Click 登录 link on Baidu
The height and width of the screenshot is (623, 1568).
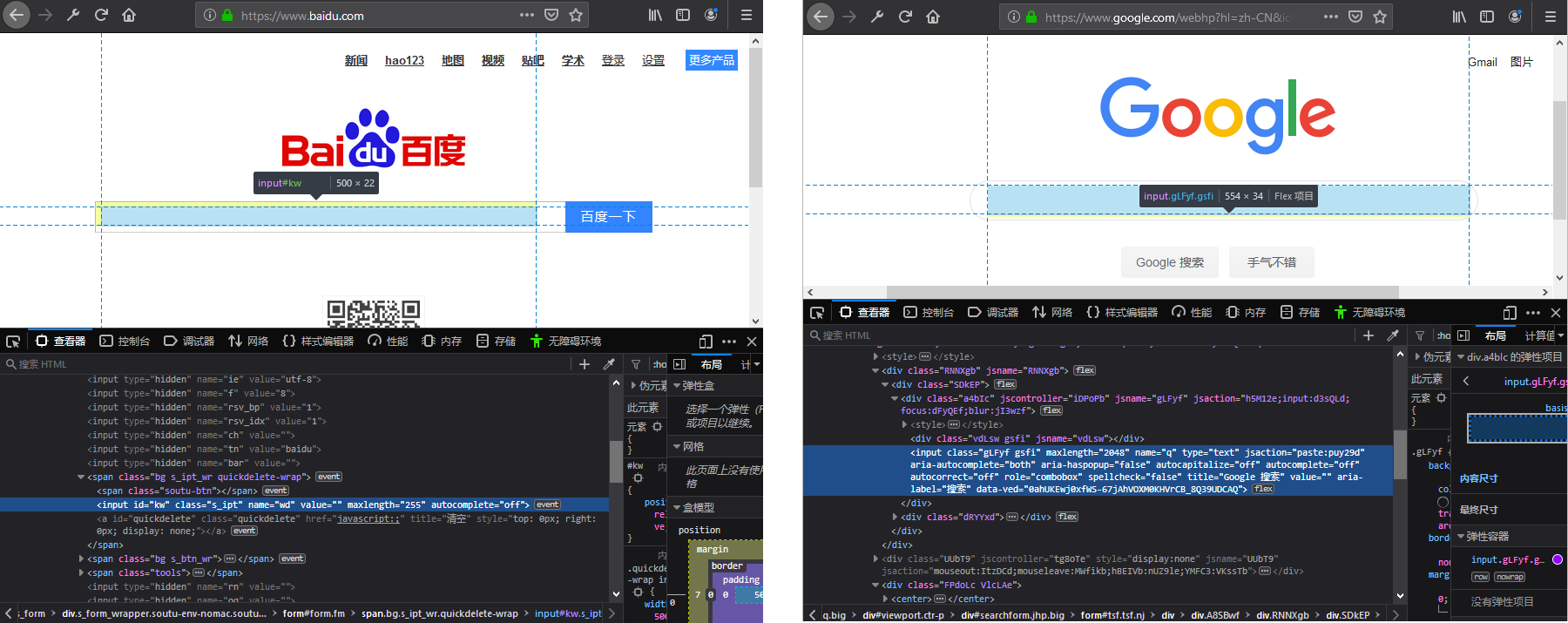pyautogui.click(x=613, y=60)
